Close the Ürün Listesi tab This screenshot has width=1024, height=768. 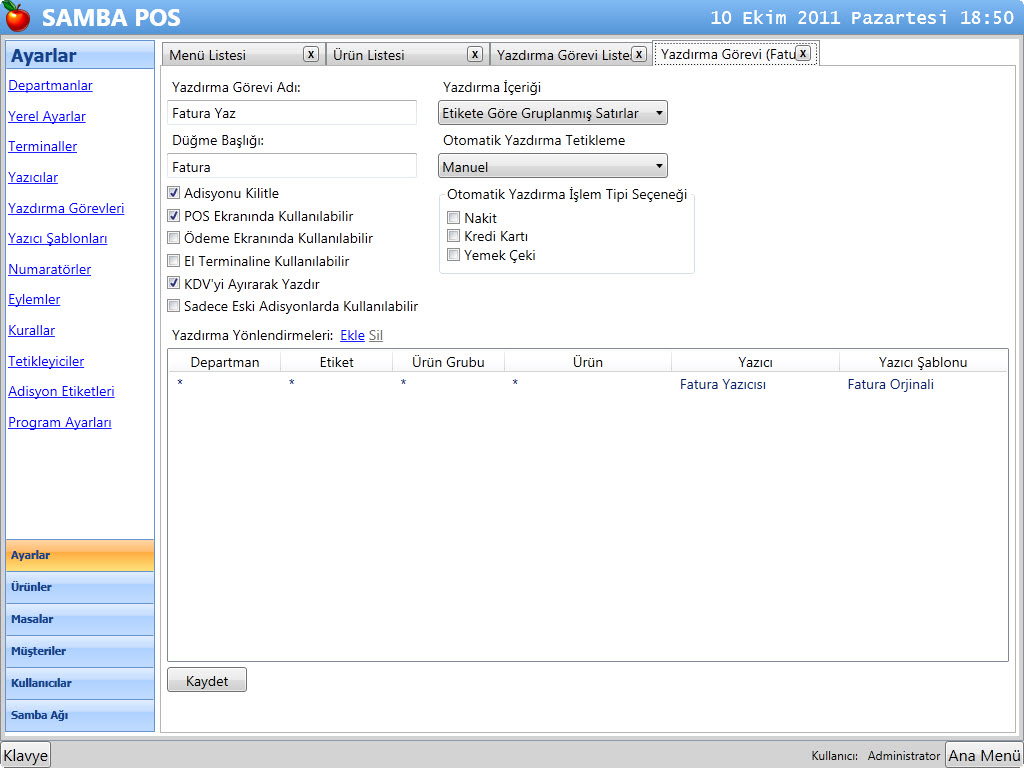point(475,54)
